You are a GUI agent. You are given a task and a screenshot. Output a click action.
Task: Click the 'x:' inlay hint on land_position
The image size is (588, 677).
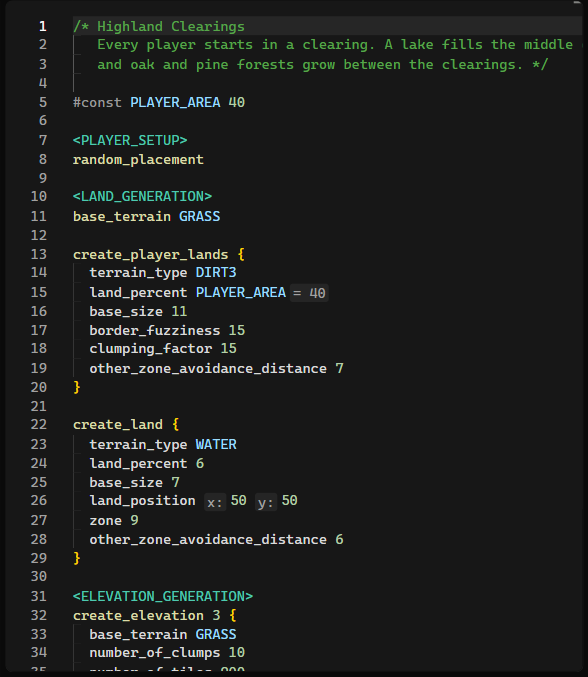pos(215,503)
